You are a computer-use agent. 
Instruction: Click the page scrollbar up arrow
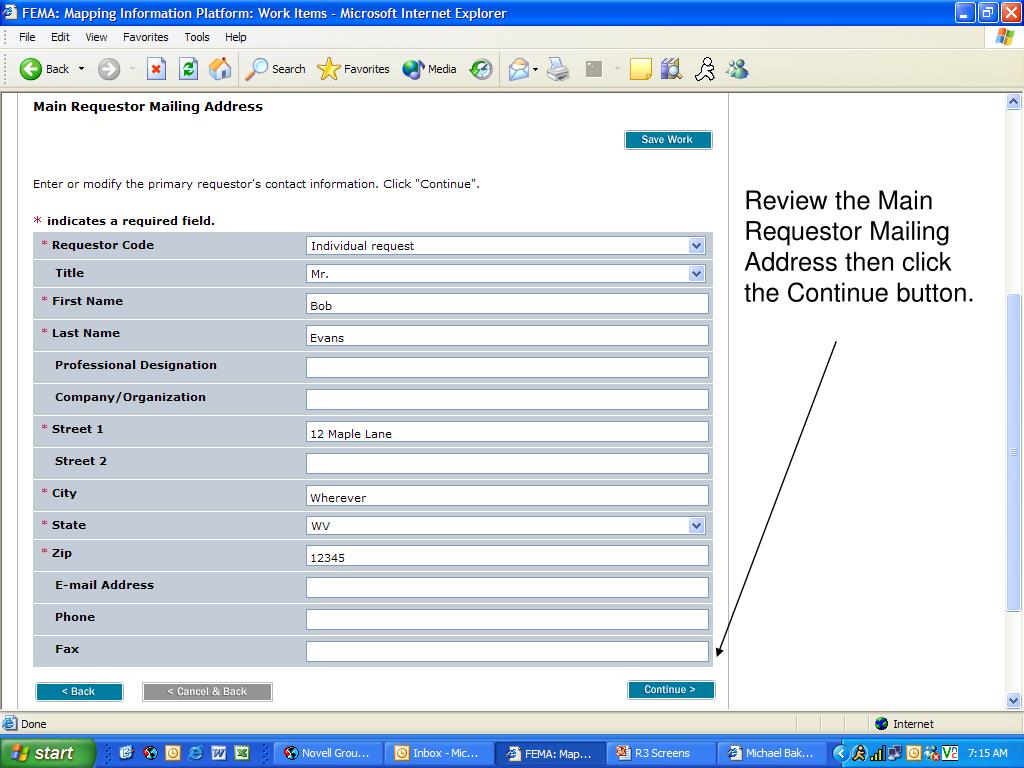pyautogui.click(x=1014, y=101)
